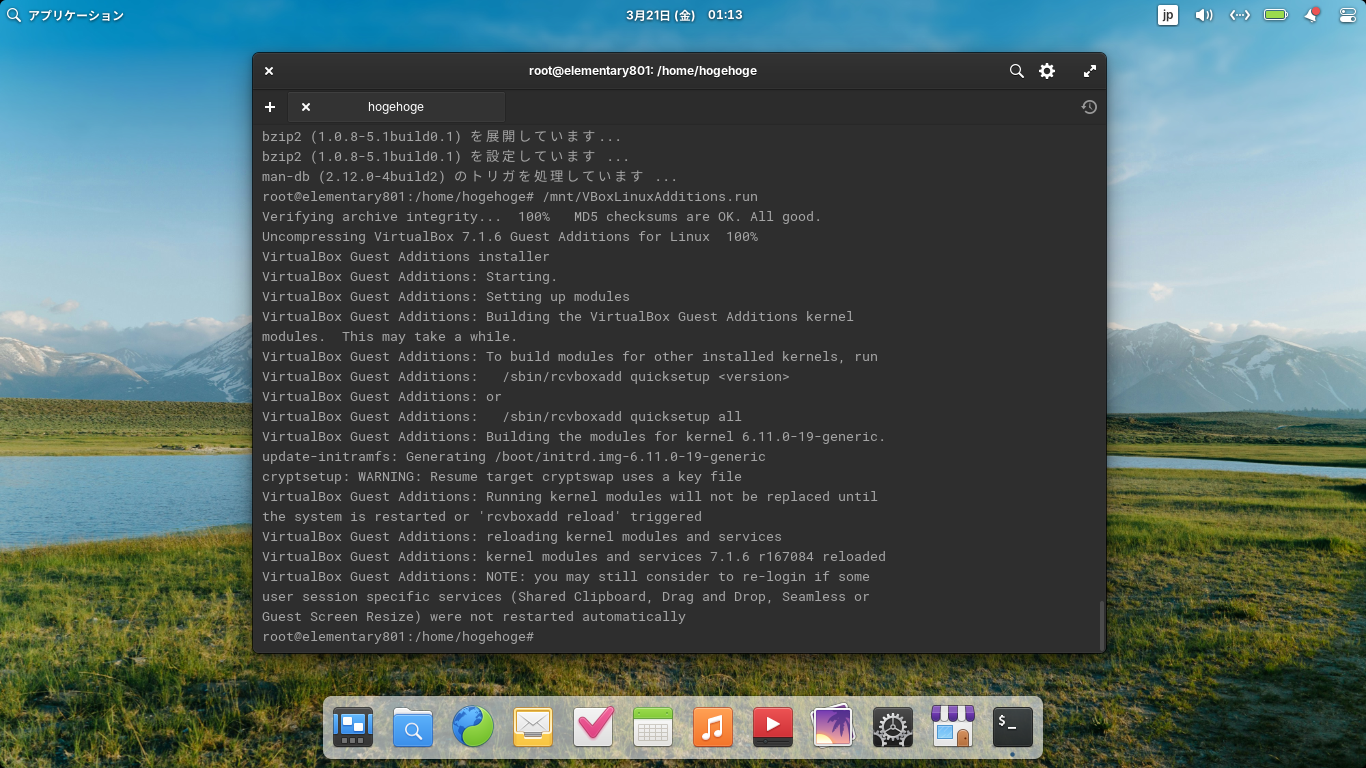Open the notifications bell indicator
Image resolution: width=1366 pixels, height=768 pixels.
pyautogui.click(x=1312, y=15)
